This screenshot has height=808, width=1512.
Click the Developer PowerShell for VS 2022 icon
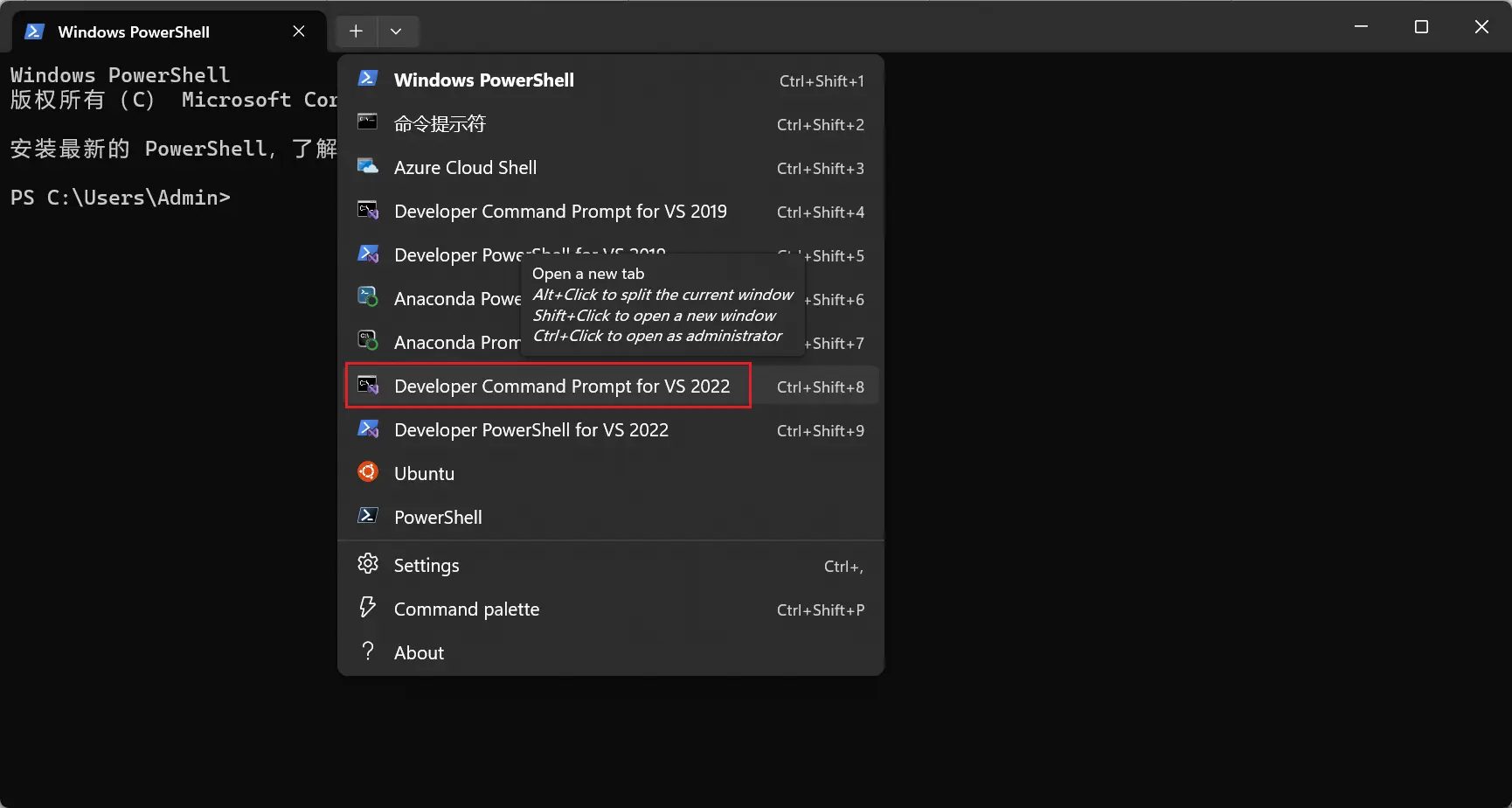368,428
